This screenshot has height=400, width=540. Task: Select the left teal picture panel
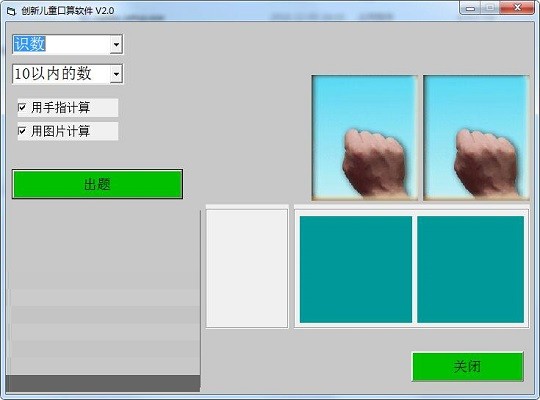(x=356, y=269)
